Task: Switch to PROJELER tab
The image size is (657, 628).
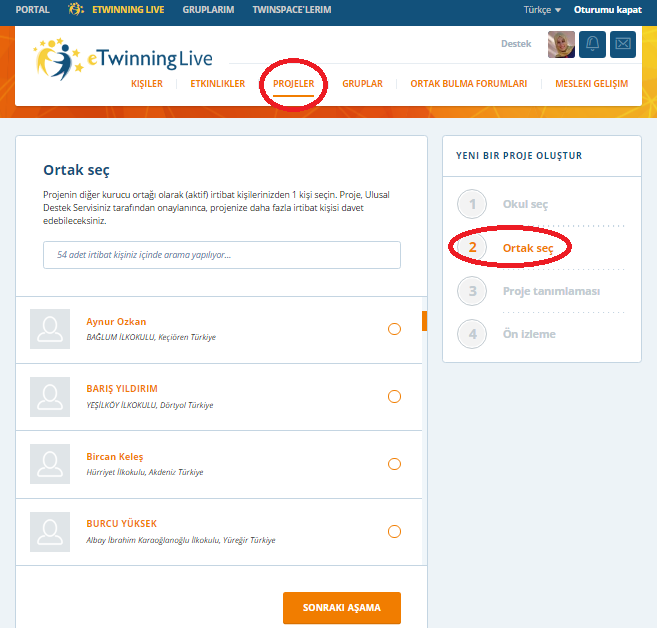Action: tap(293, 84)
